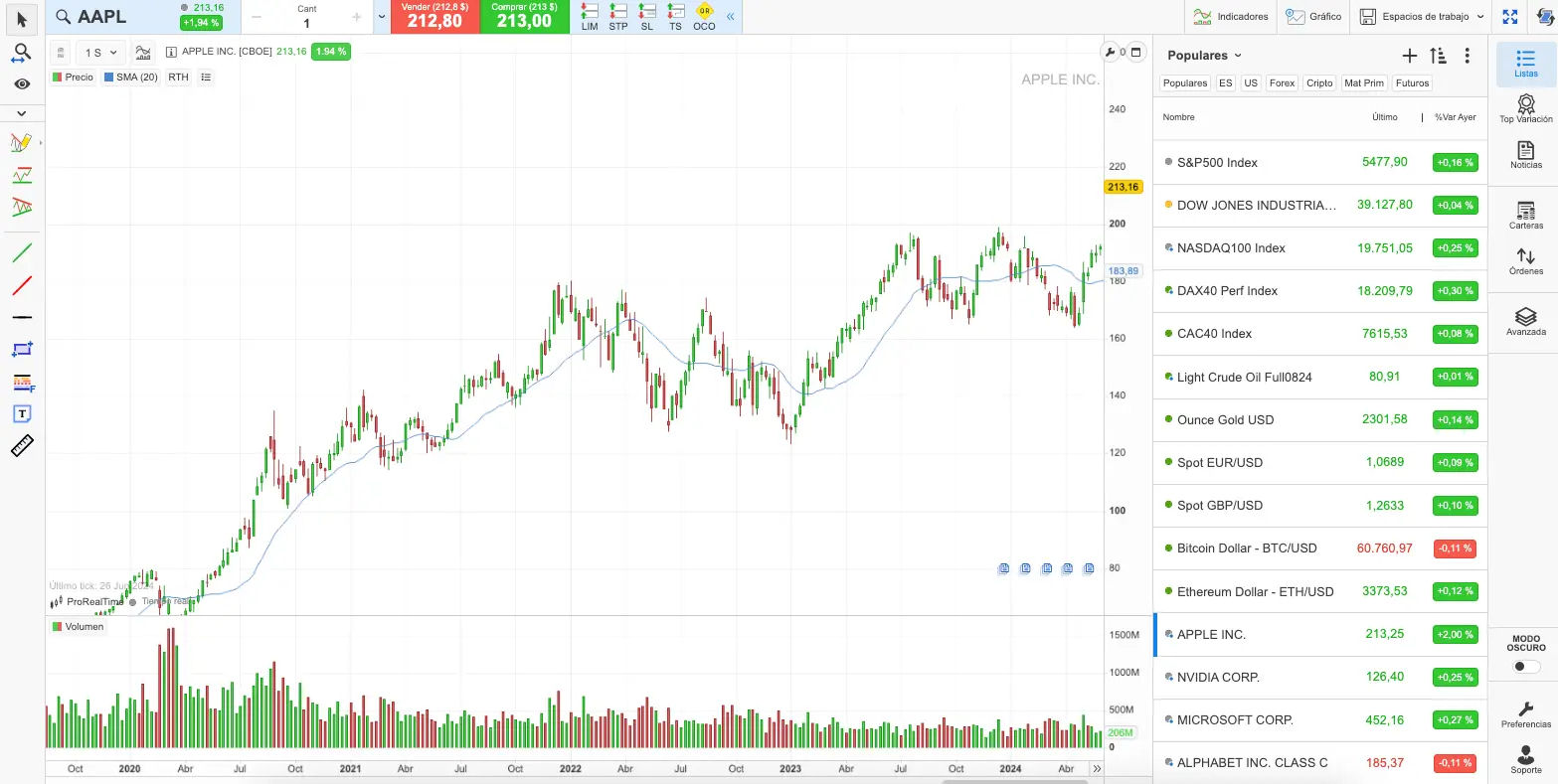1558x784 pixels.
Task: Select the ruler measurement tool
Action: click(x=22, y=446)
